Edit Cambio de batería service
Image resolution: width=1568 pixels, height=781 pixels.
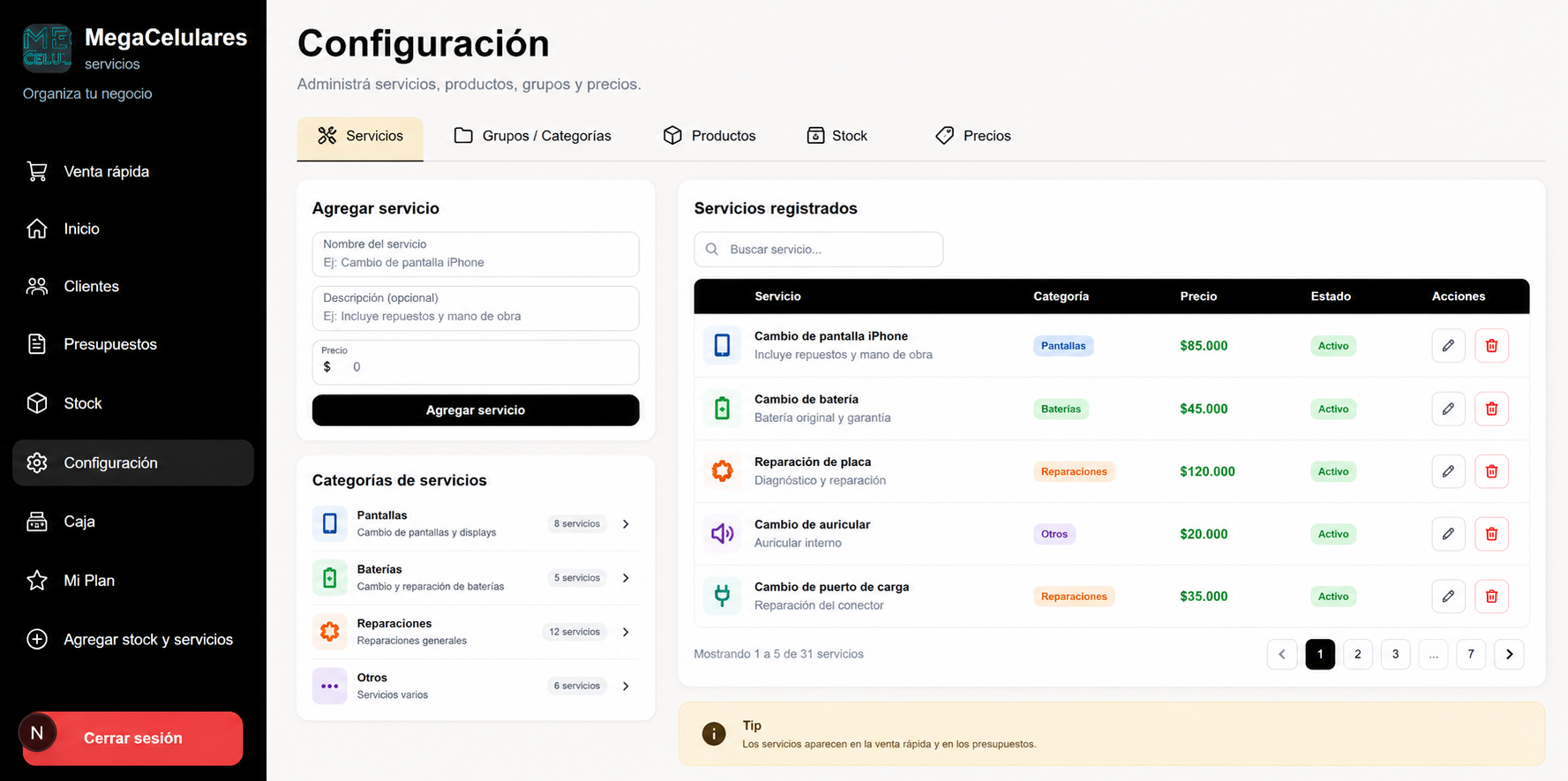(x=1448, y=409)
